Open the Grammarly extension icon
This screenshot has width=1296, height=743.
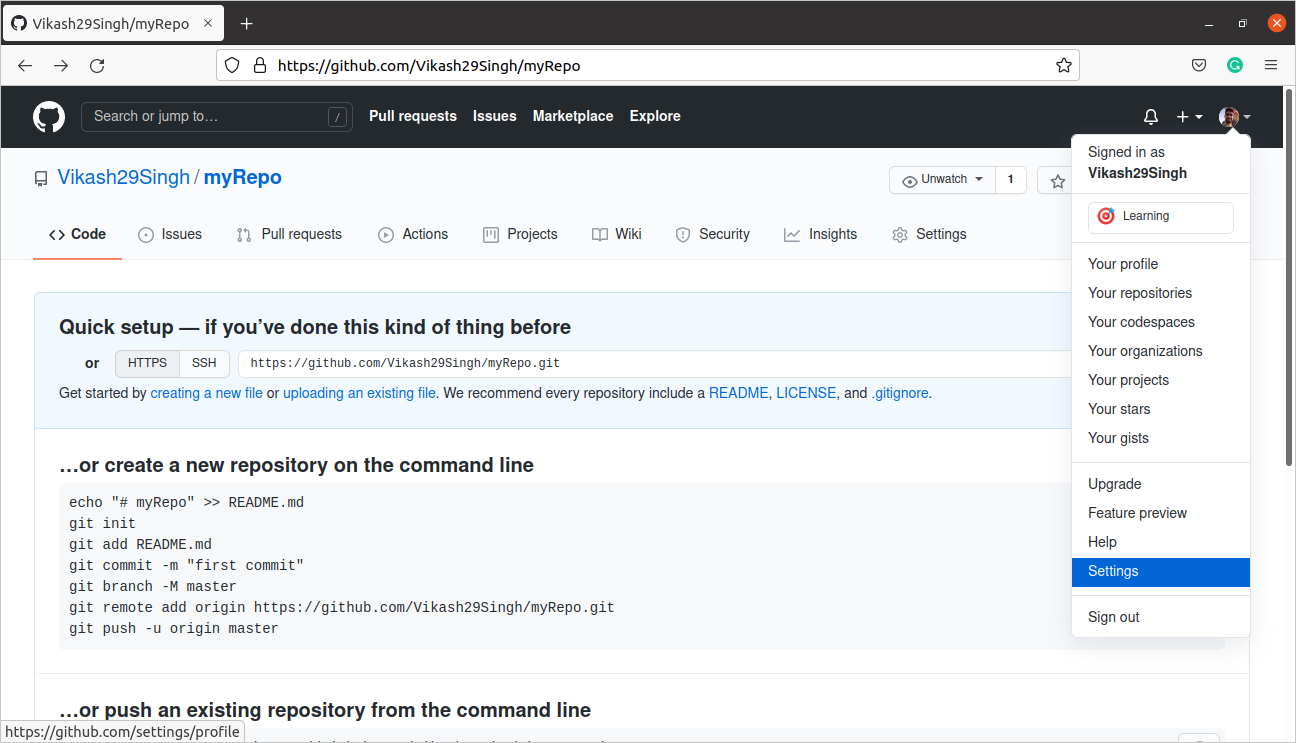pos(1235,64)
